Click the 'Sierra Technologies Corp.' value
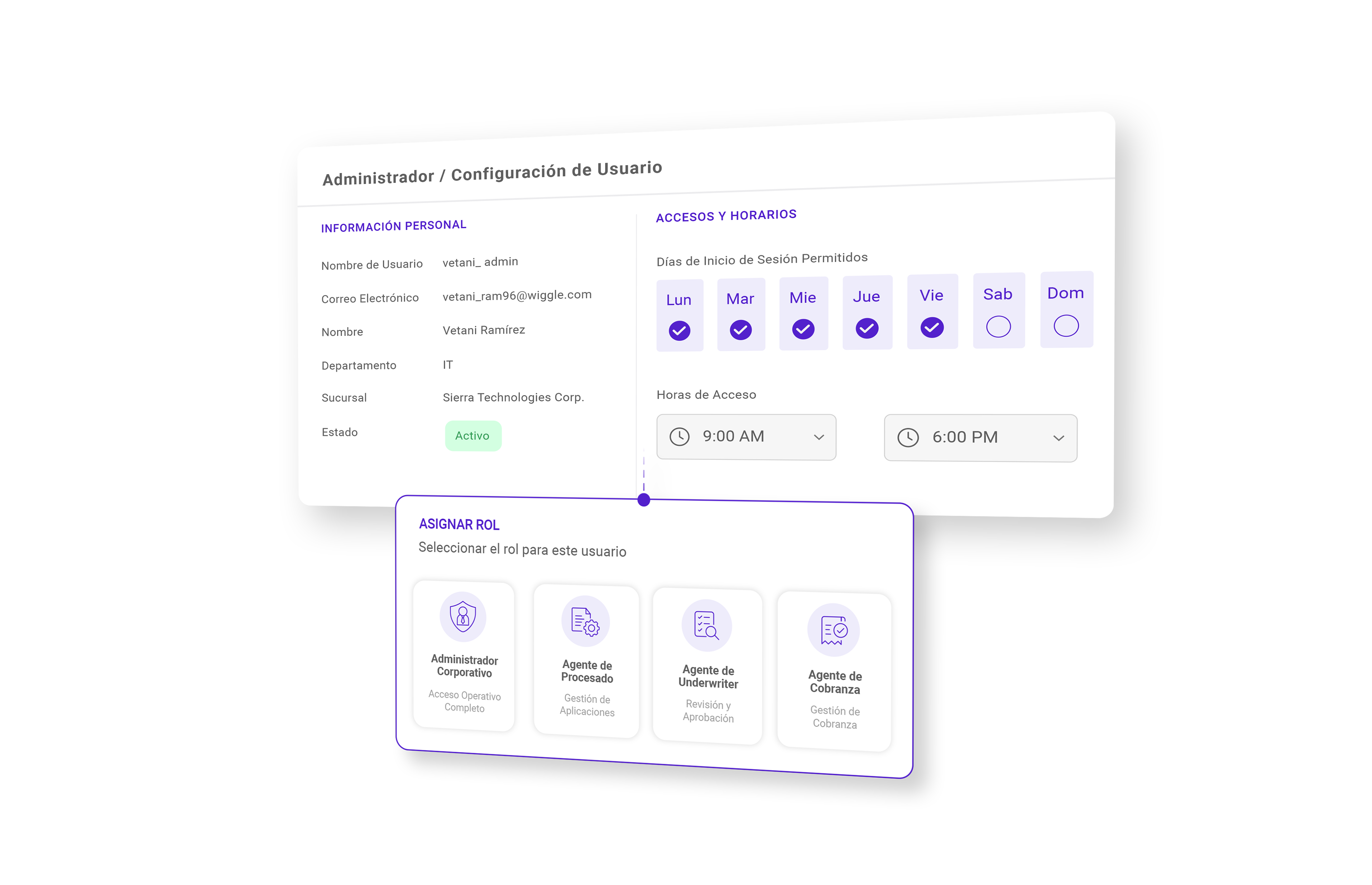1372x885 pixels. 513,397
